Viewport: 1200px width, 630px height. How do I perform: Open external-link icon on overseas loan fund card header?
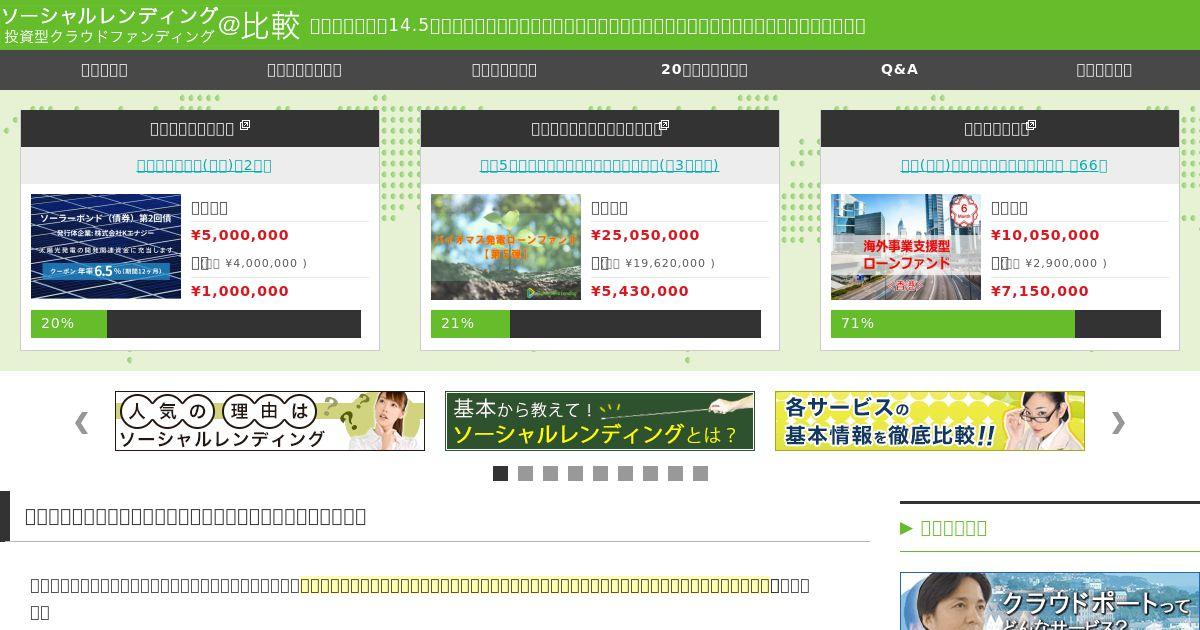pyautogui.click(x=1031, y=126)
